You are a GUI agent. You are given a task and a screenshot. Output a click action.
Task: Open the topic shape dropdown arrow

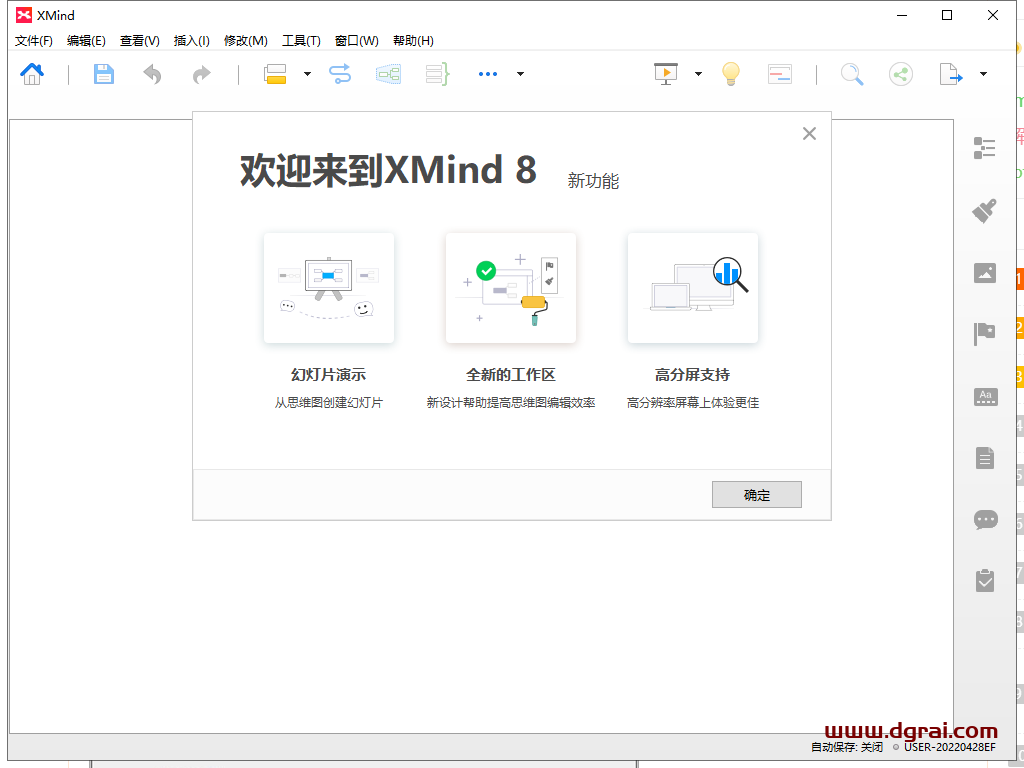click(x=307, y=74)
